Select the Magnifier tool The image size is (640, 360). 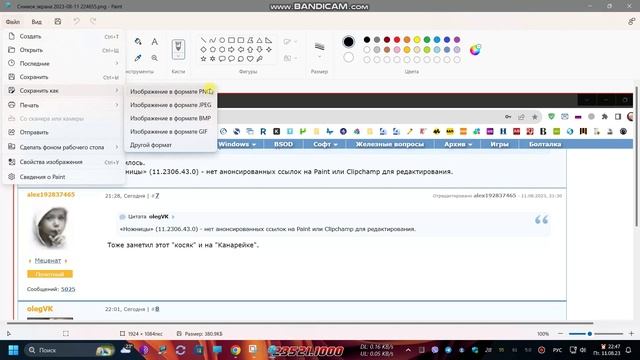click(x=155, y=58)
